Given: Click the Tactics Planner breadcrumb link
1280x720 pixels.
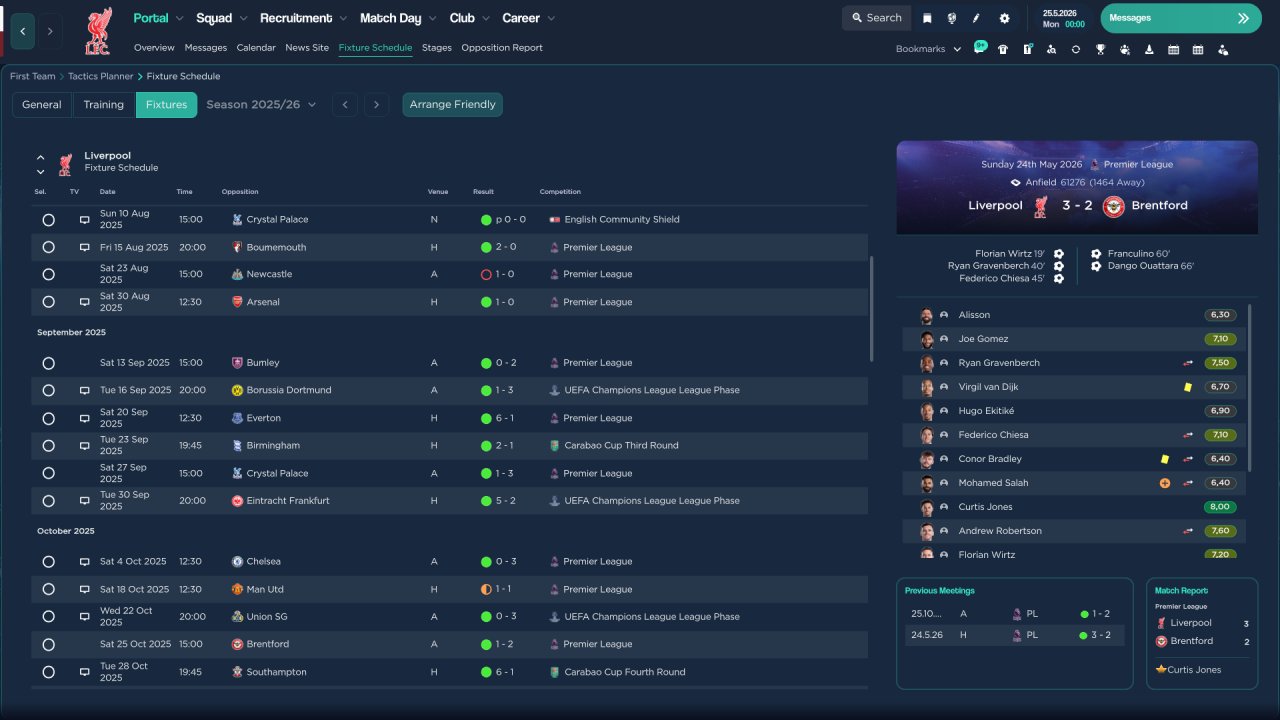Looking at the screenshot, I should (x=101, y=76).
